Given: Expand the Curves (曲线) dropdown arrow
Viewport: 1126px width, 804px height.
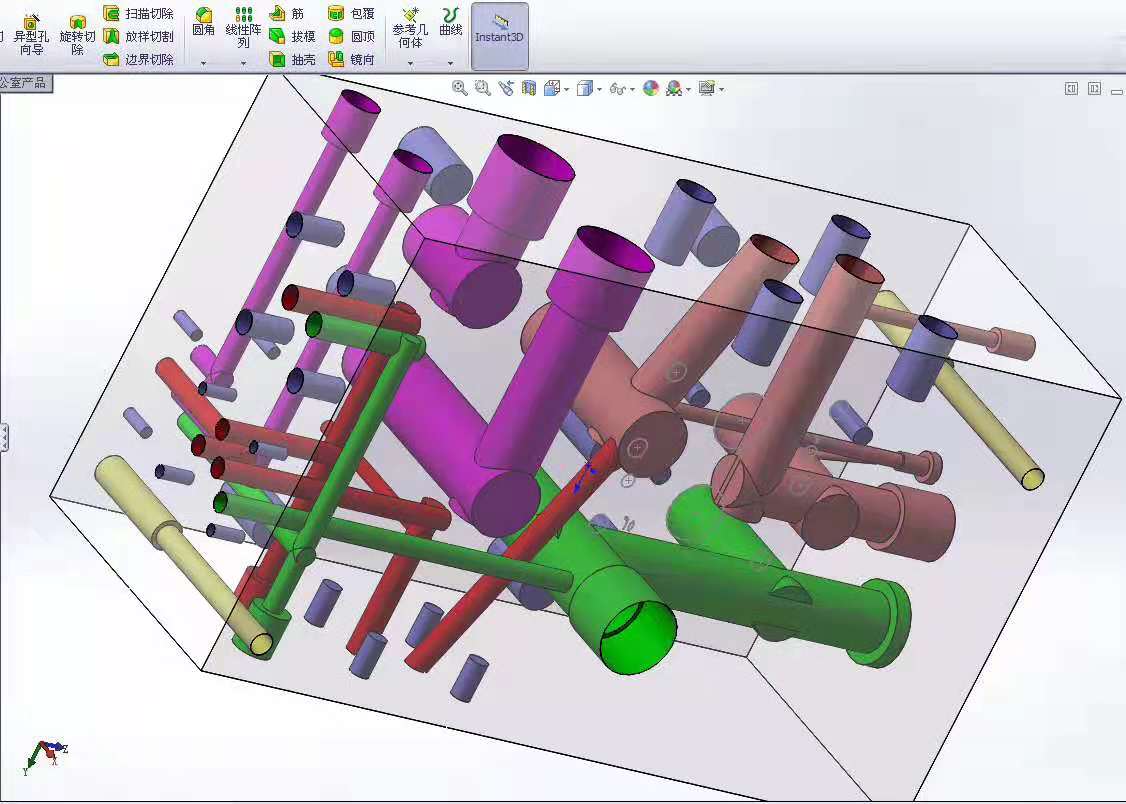Looking at the screenshot, I should click(x=451, y=63).
